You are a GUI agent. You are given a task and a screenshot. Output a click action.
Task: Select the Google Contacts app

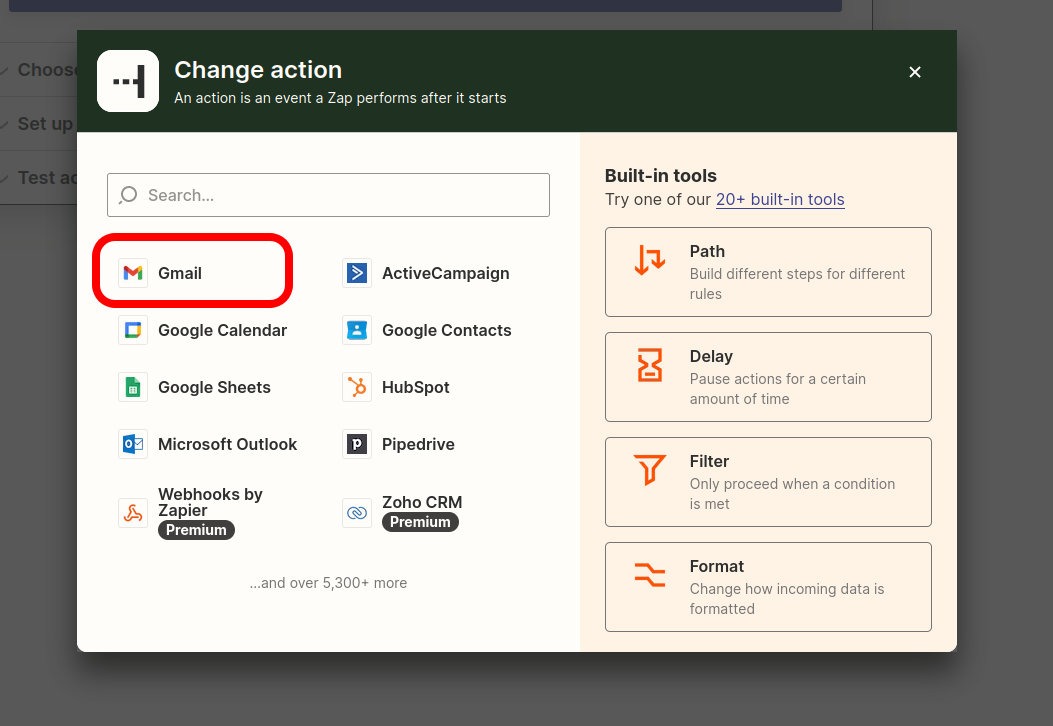coord(446,330)
